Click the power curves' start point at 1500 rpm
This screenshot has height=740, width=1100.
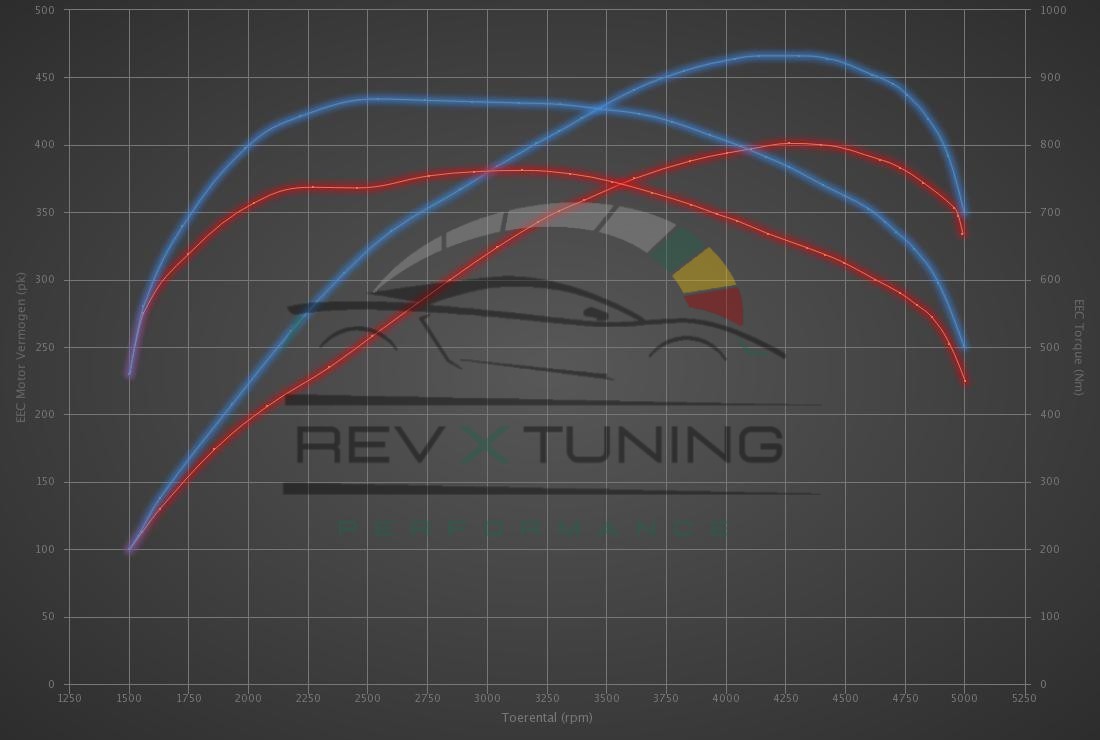click(x=129, y=549)
